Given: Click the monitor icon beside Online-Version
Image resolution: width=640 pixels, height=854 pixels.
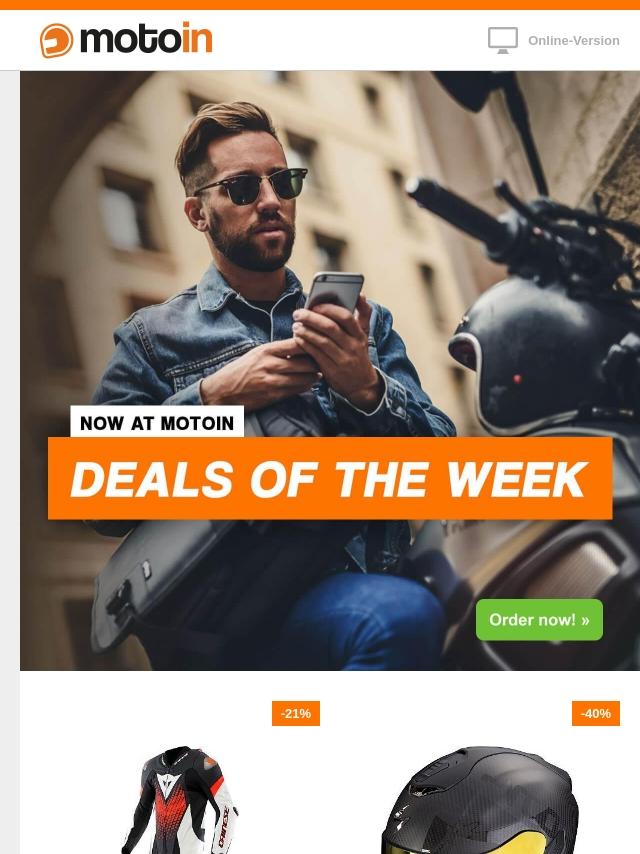Looking at the screenshot, I should (502, 40).
